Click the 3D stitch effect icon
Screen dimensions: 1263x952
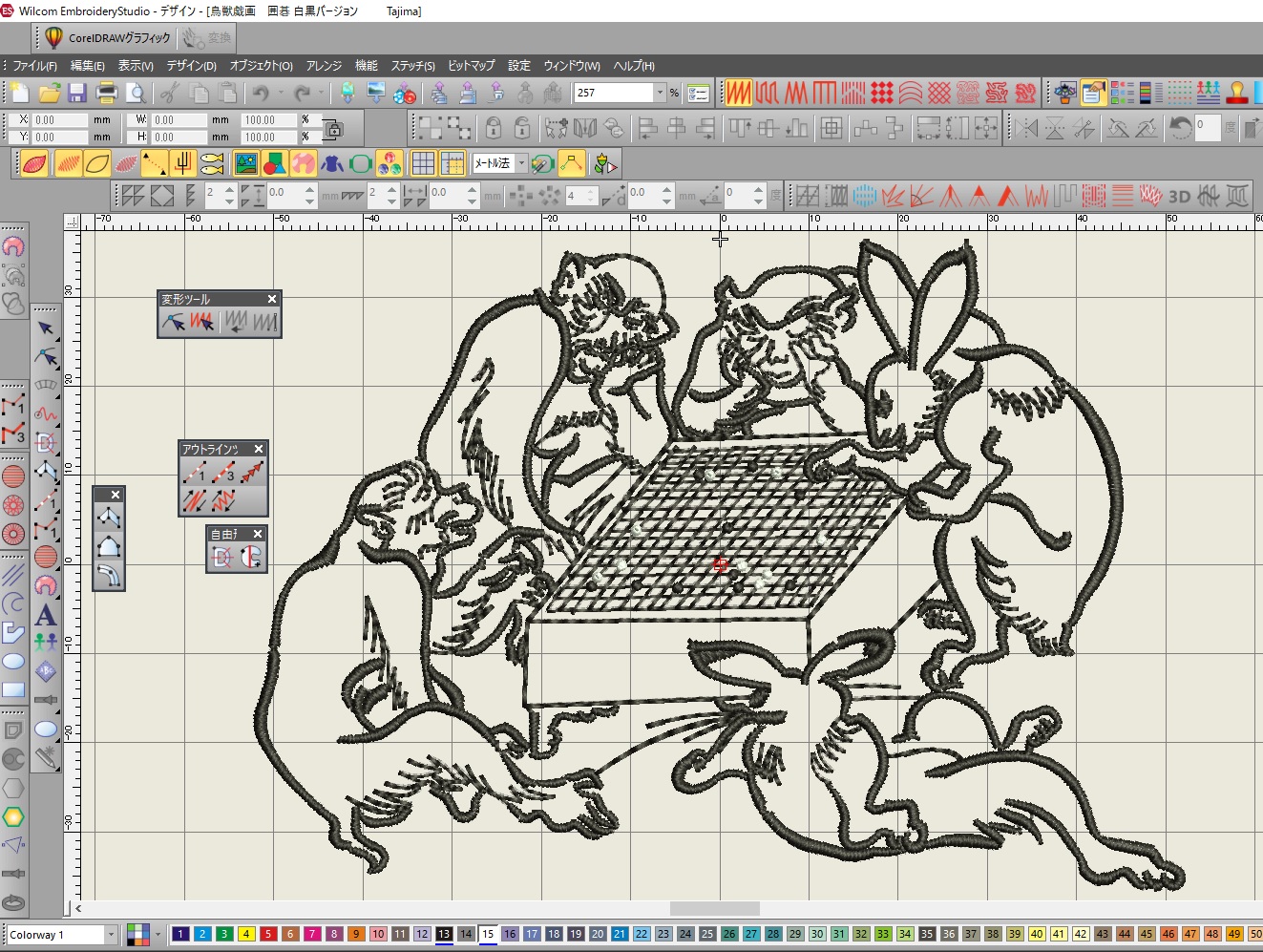pyautogui.click(x=1180, y=196)
